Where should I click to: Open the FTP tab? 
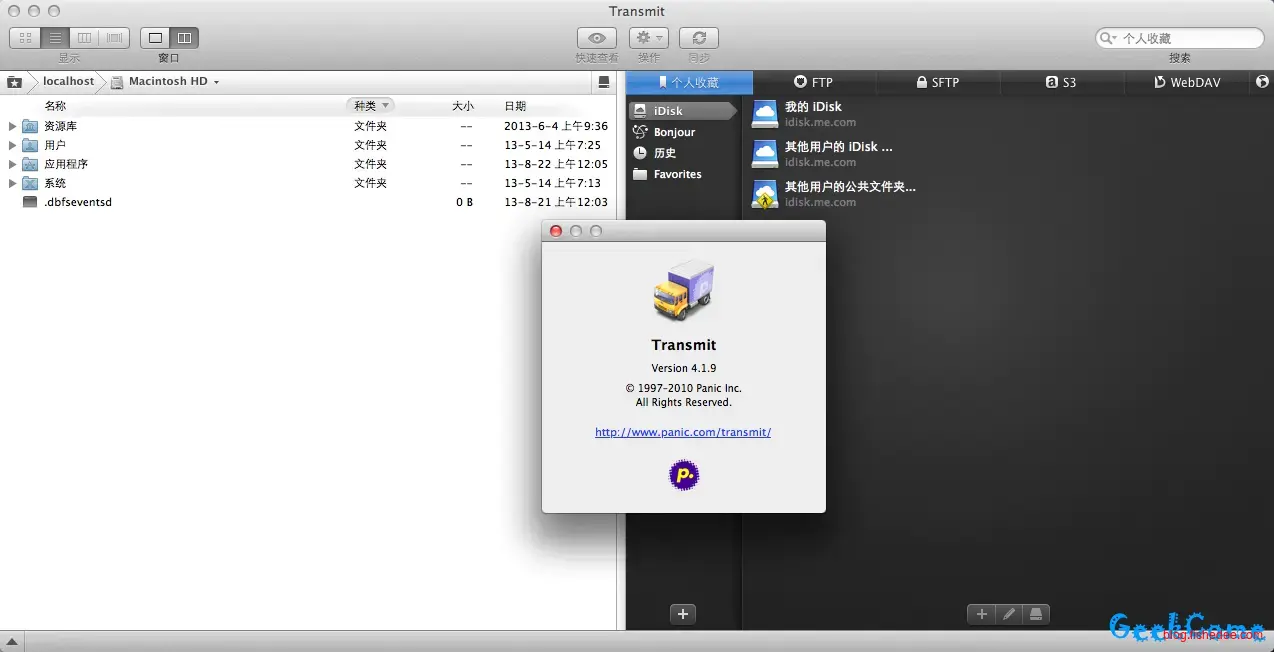click(x=813, y=82)
